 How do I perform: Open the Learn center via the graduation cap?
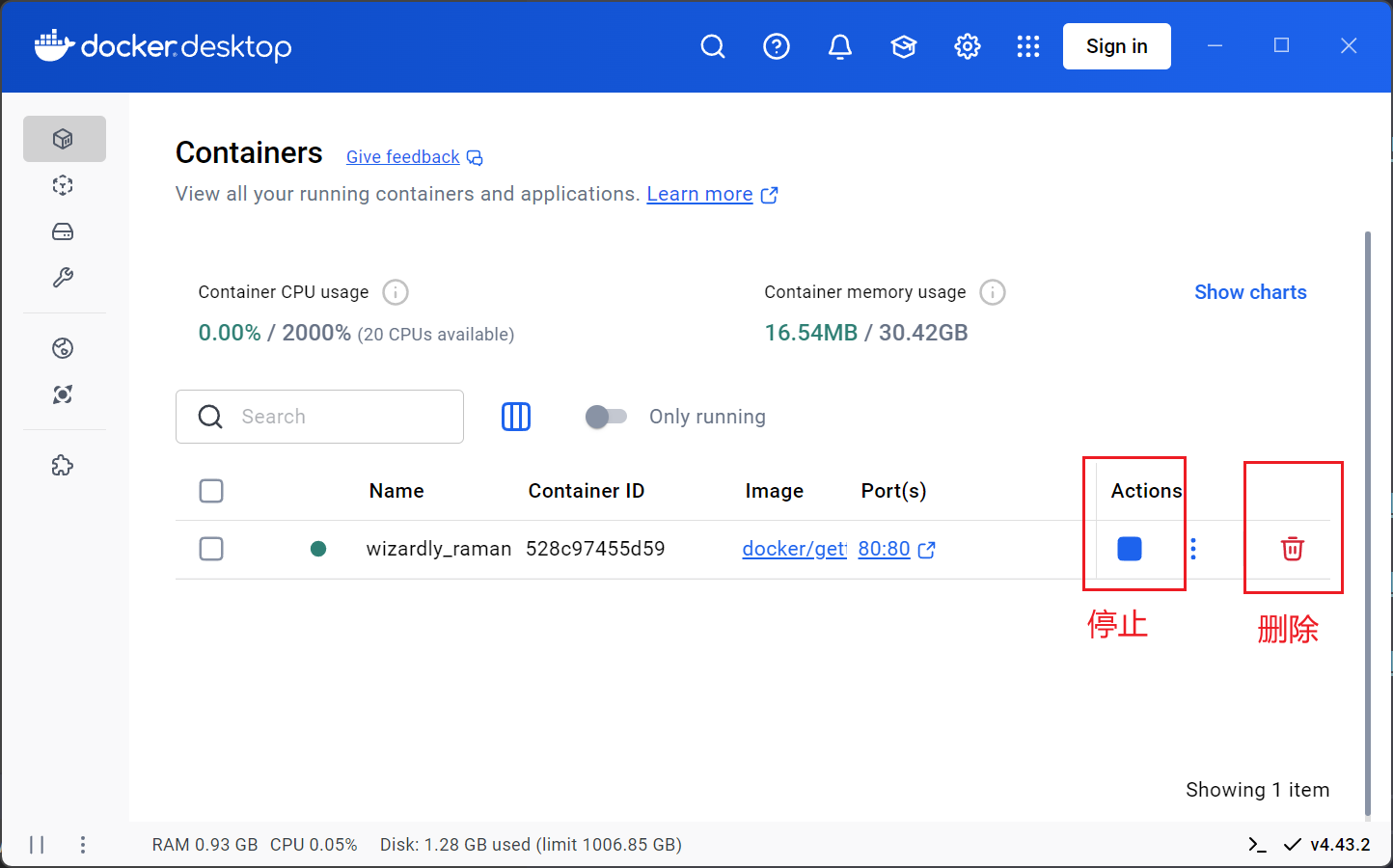click(904, 45)
